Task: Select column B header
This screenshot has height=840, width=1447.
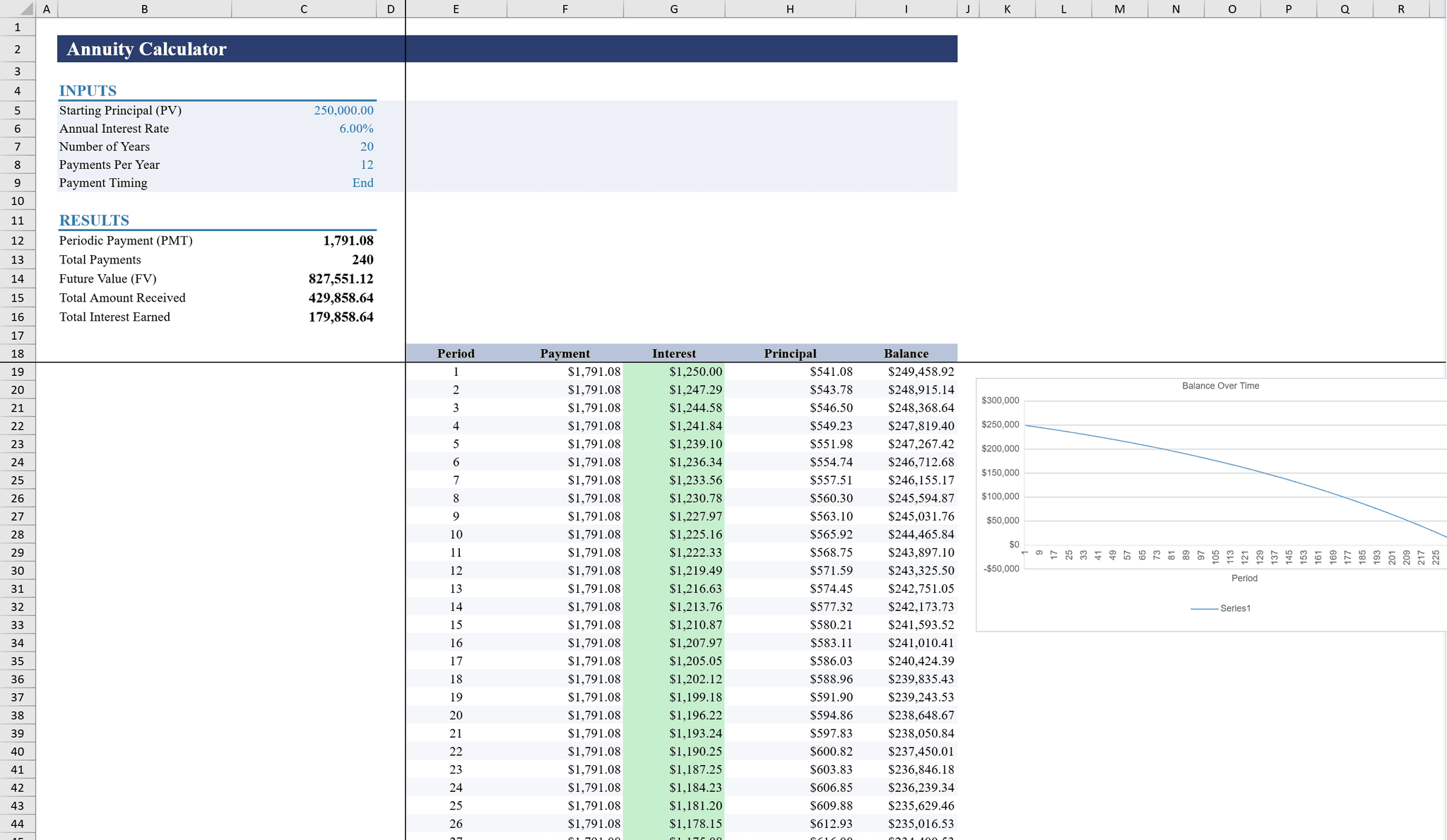Action: click(144, 8)
